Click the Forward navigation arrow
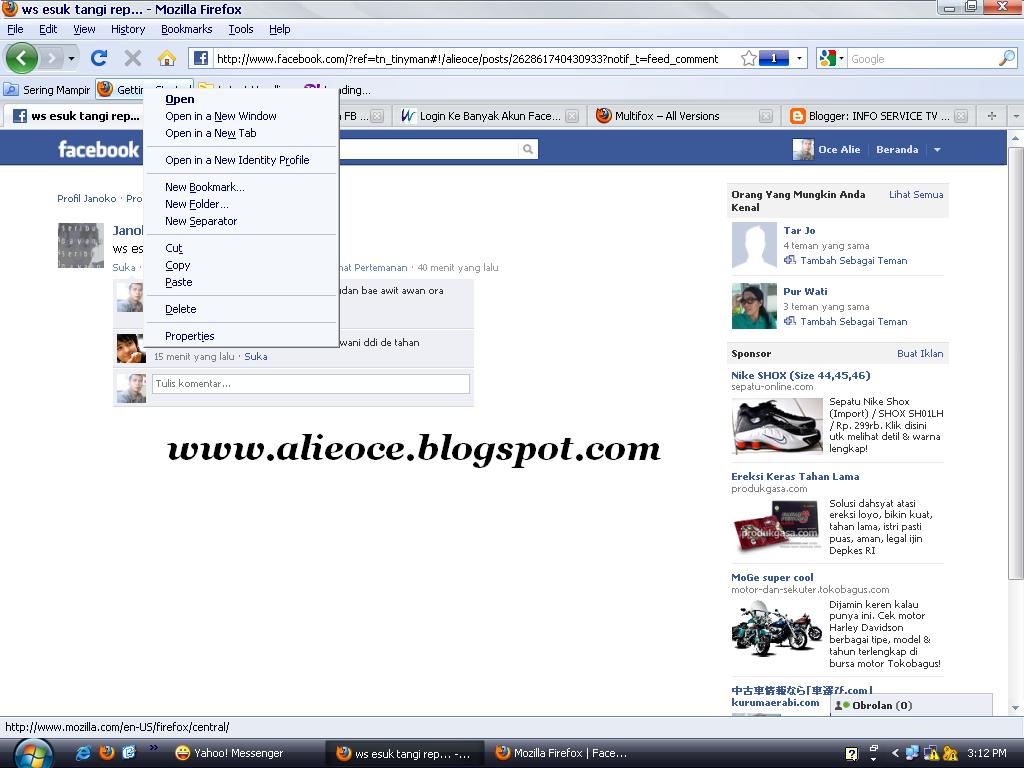The height and width of the screenshot is (768, 1024). (51, 59)
